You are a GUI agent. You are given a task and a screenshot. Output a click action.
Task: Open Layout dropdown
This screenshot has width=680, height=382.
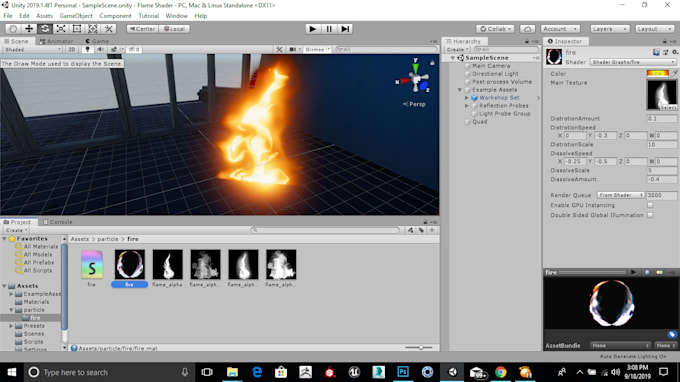[x=654, y=29]
